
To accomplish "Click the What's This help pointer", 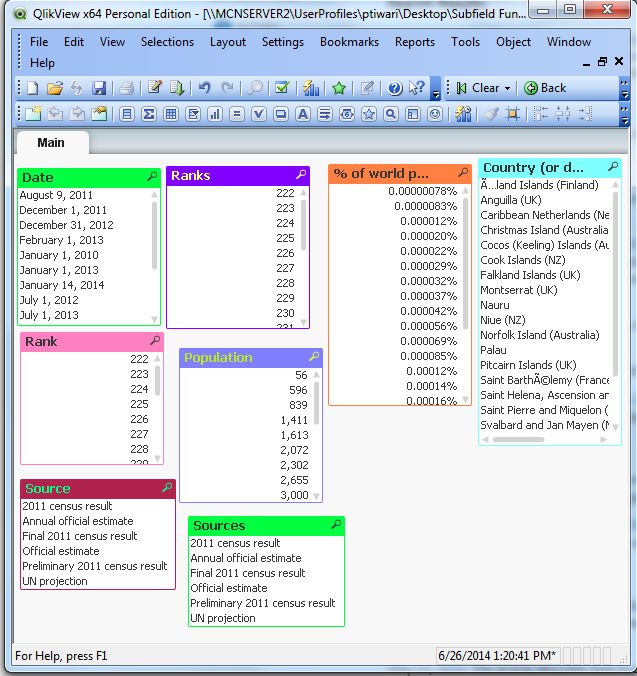I will pyautogui.click(x=416, y=88).
